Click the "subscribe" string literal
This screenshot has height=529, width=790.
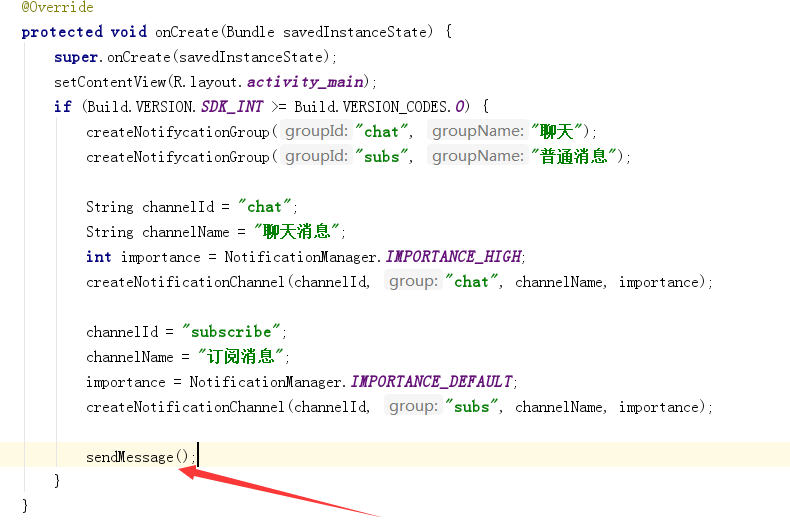[231, 332]
